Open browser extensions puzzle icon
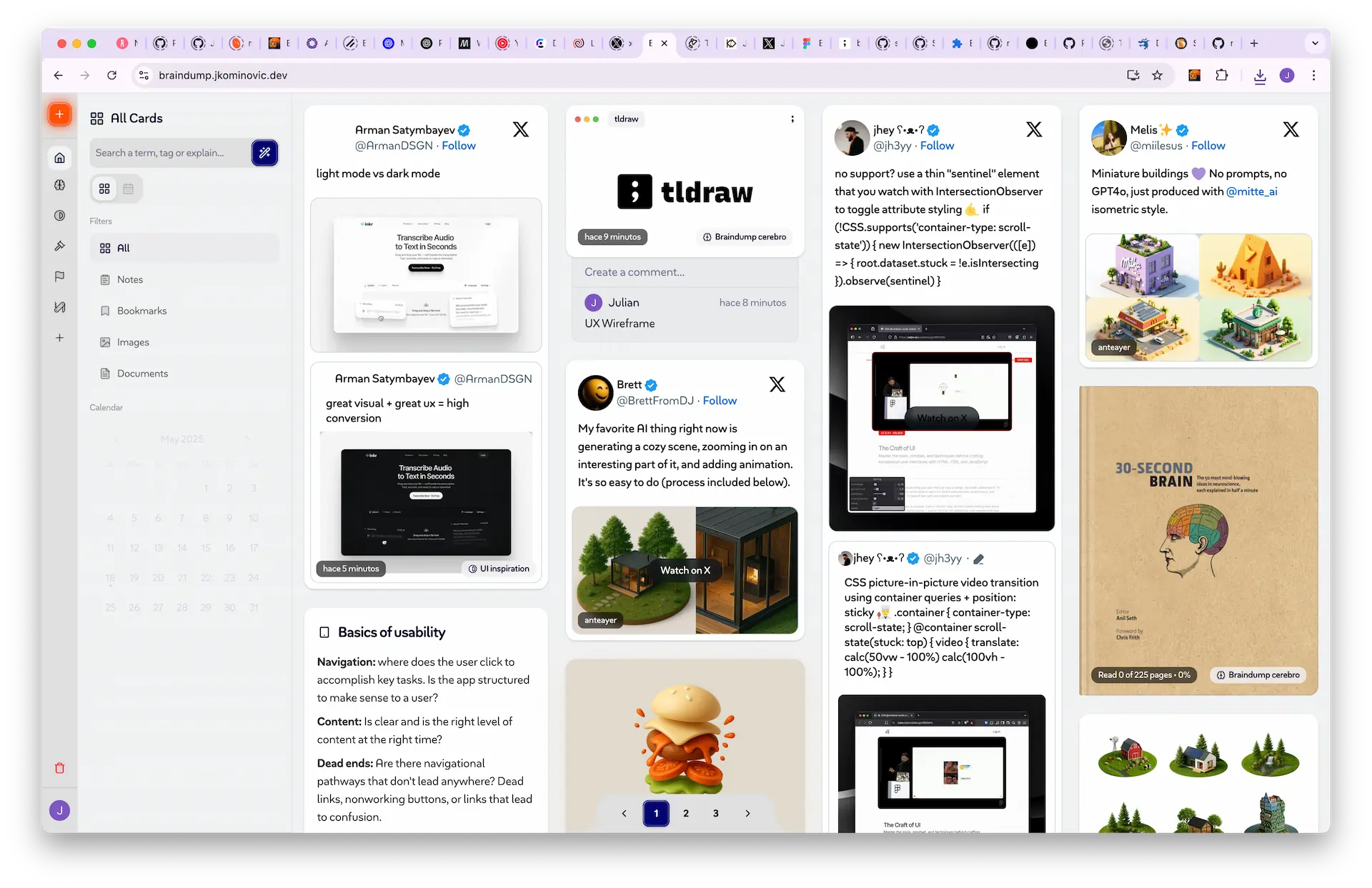Screen dimensions: 1372x888 1221,75
